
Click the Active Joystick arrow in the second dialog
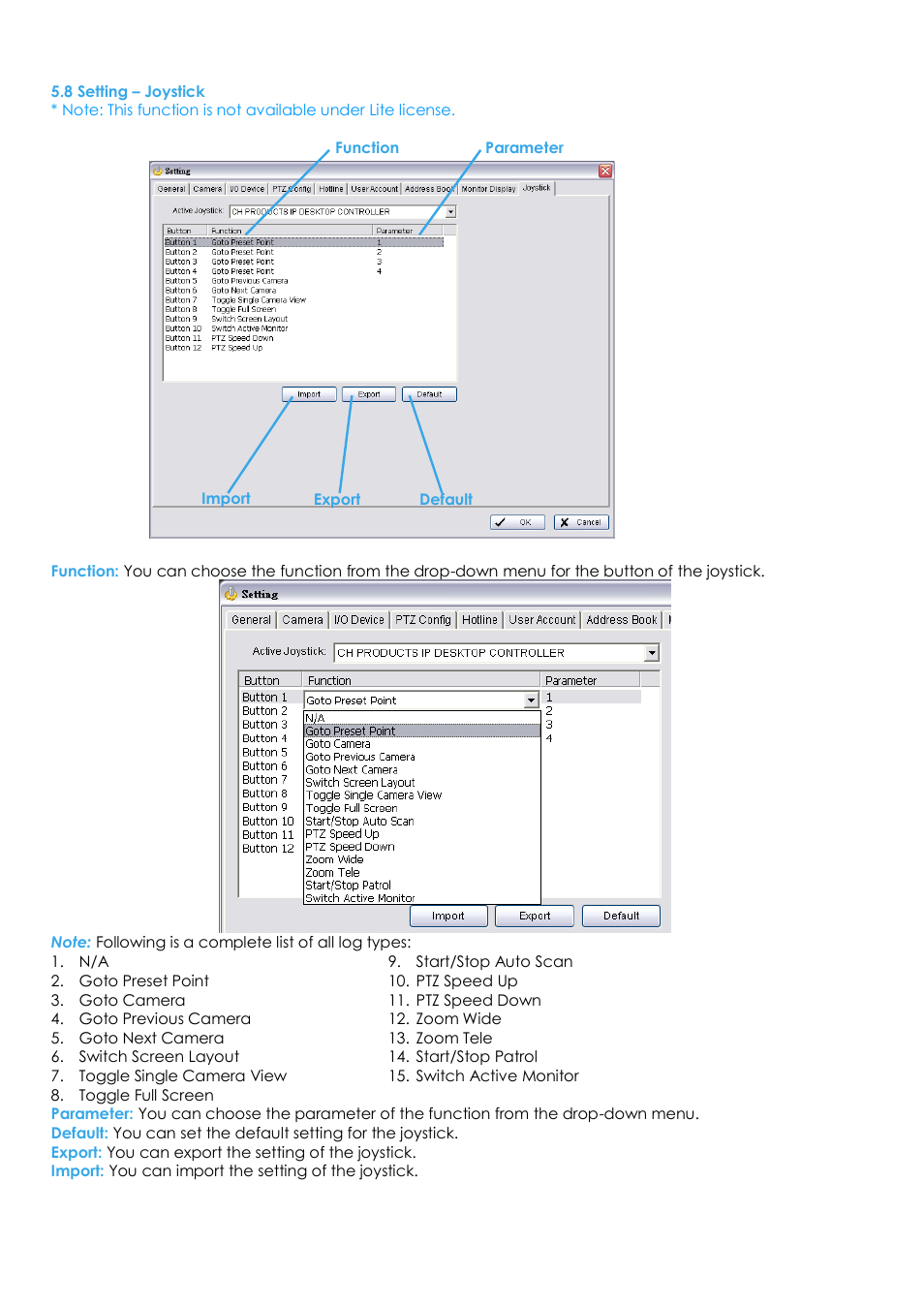(652, 653)
